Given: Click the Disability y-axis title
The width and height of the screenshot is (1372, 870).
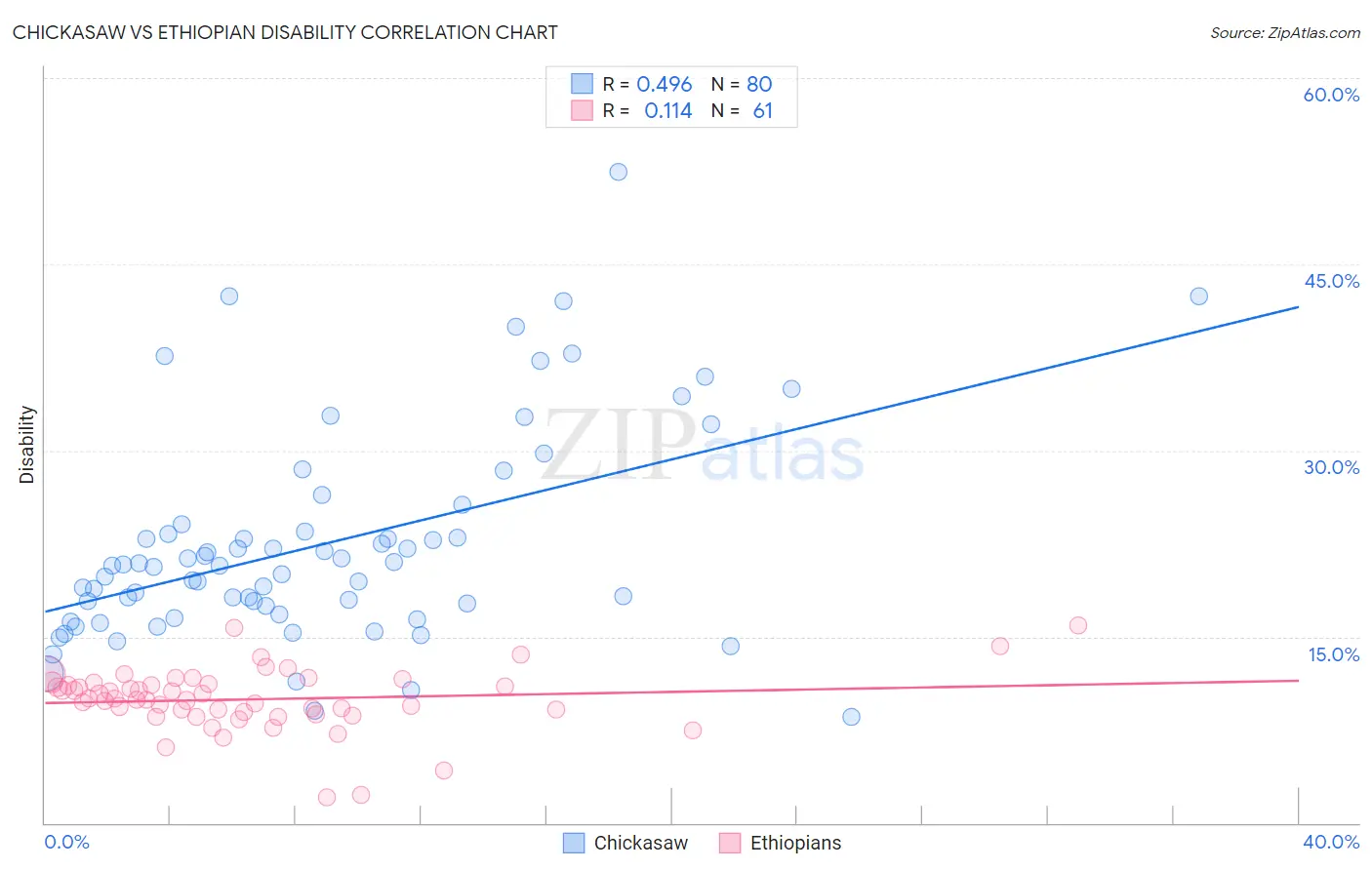Looking at the screenshot, I should pyautogui.click(x=27, y=445).
